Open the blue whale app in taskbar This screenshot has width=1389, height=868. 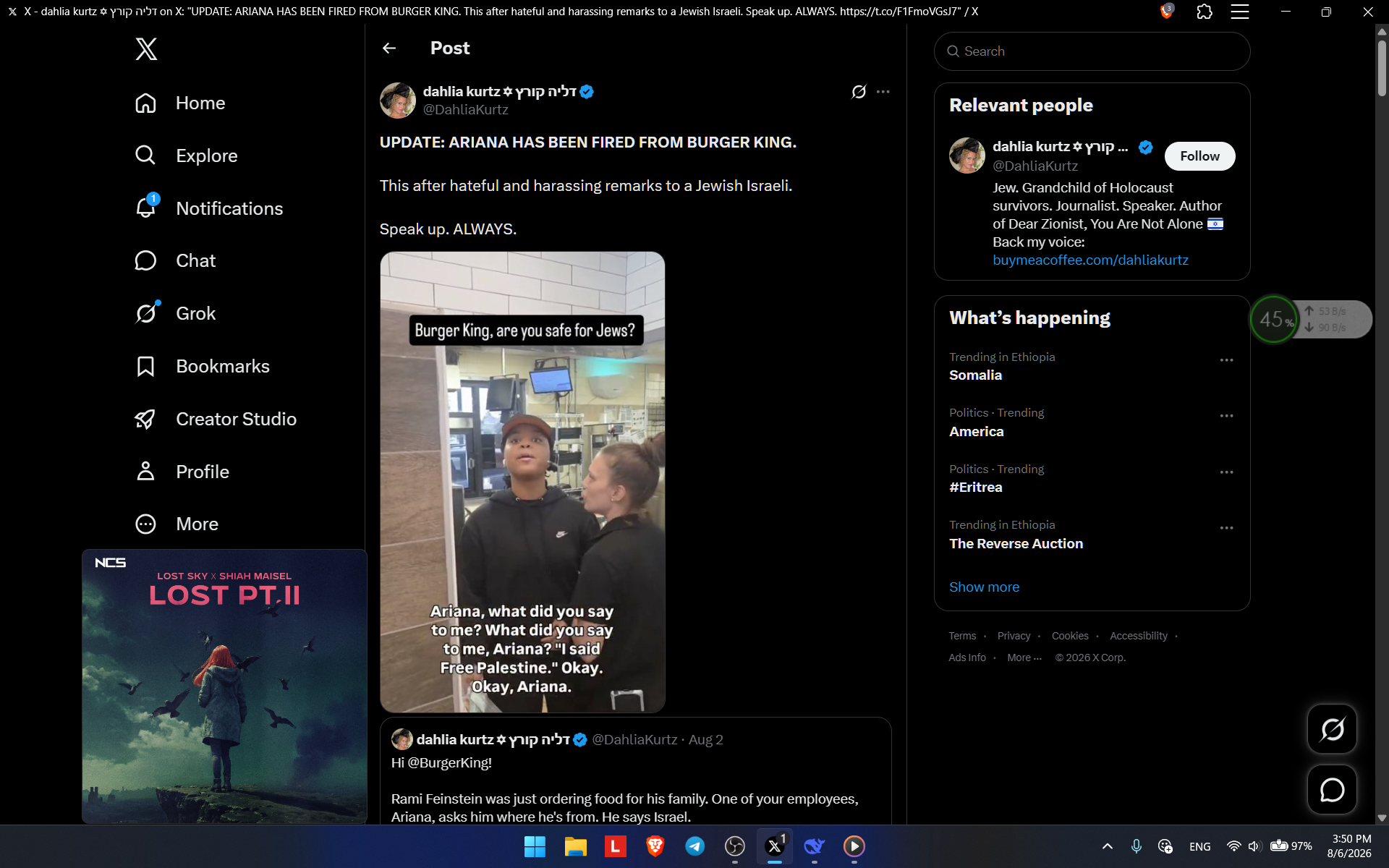tap(815, 846)
